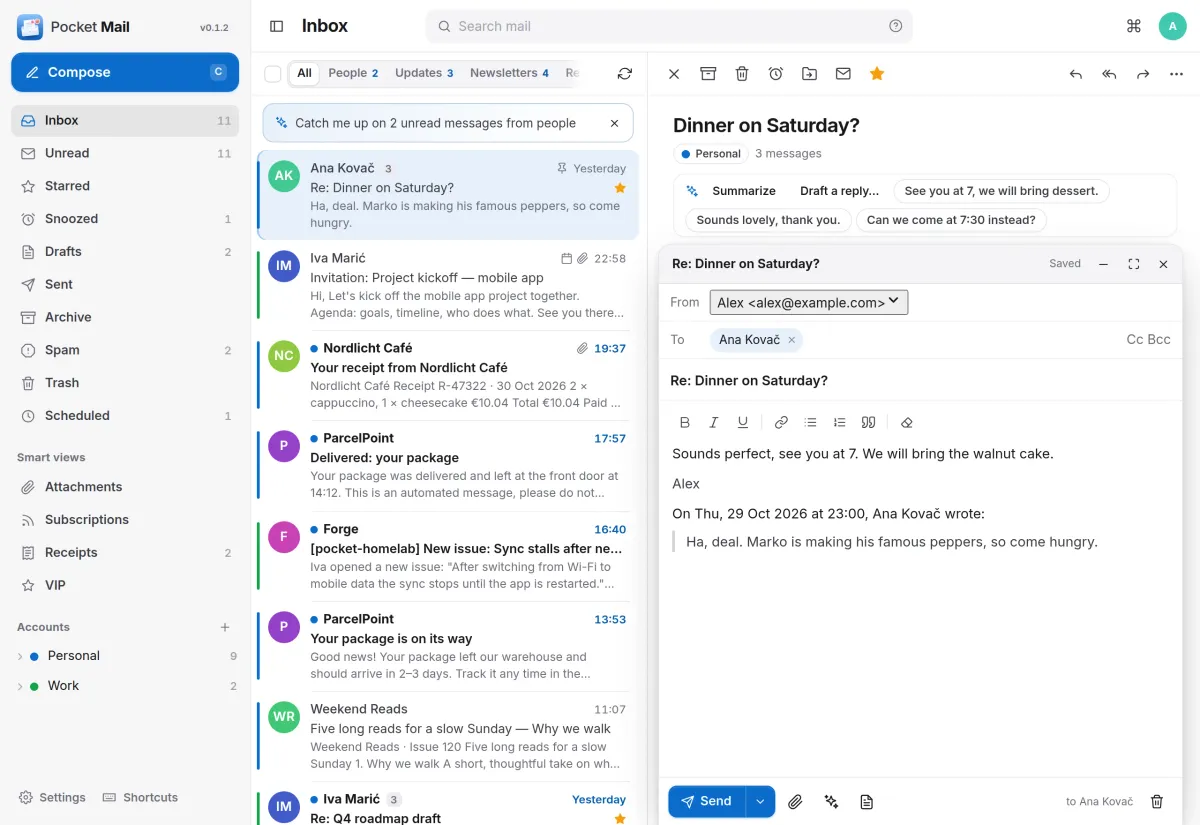Delete the open conversation using trash icon
This screenshot has height=825, width=1200.
(742, 74)
